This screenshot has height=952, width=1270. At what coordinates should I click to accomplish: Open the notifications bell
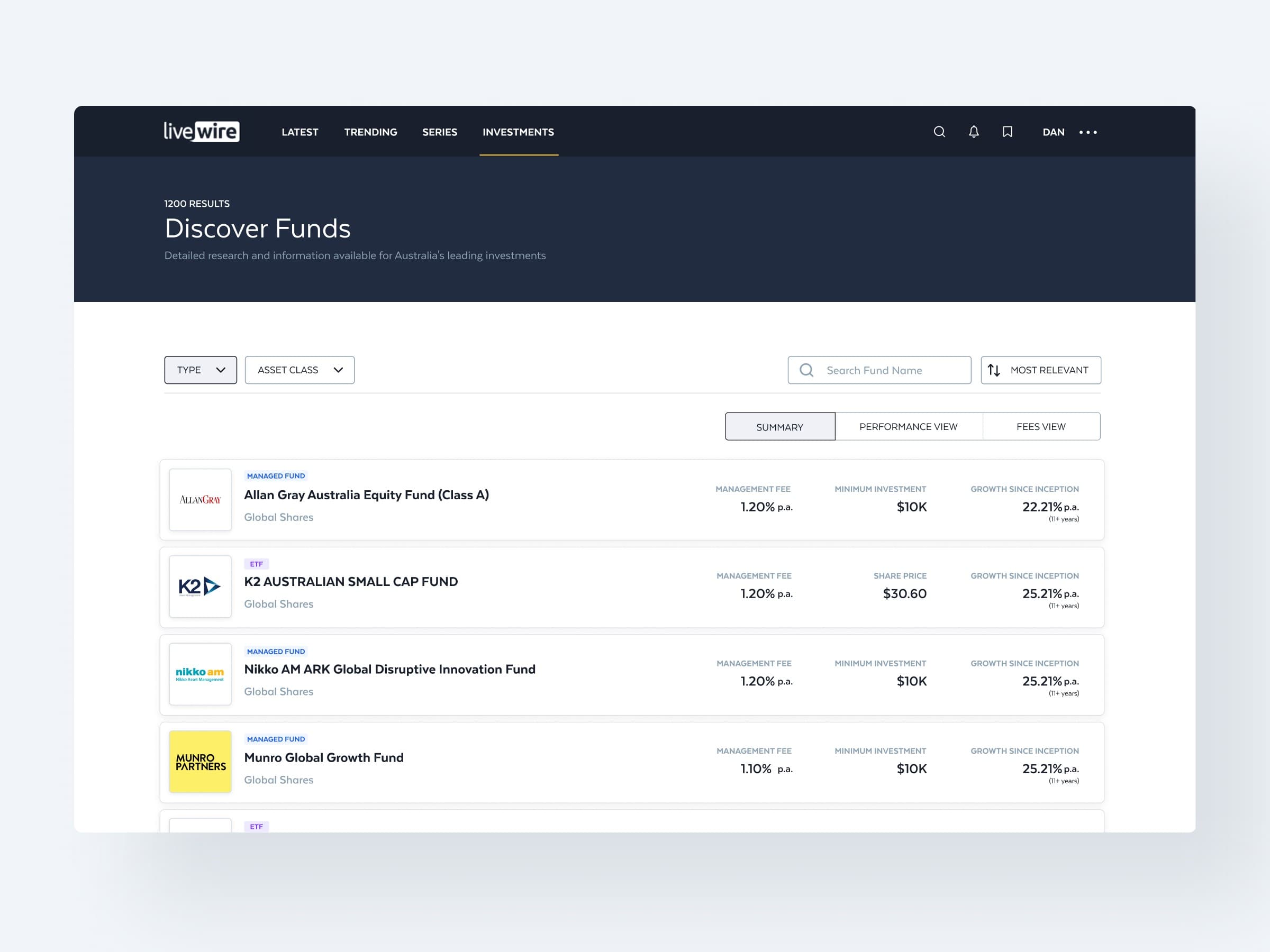click(x=974, y=132)
